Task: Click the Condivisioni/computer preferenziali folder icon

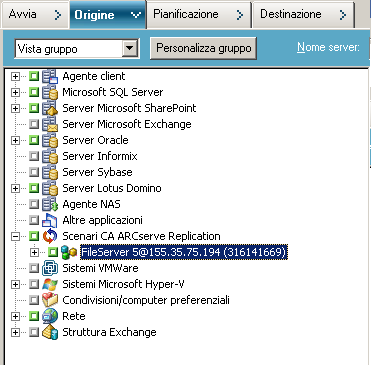Action: pos(50,300)
